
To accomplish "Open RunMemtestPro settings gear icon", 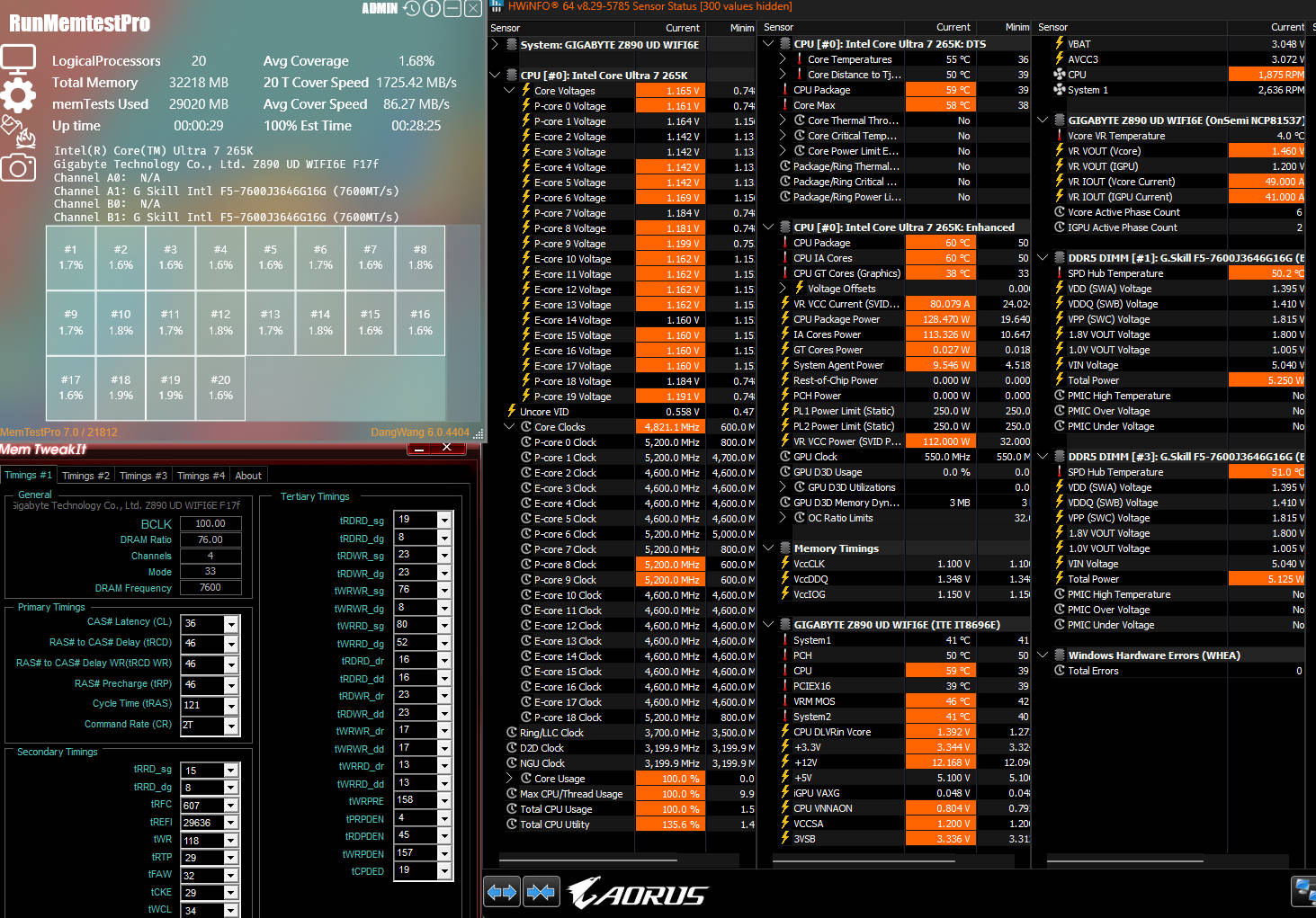I will click(x=18, y=94).
